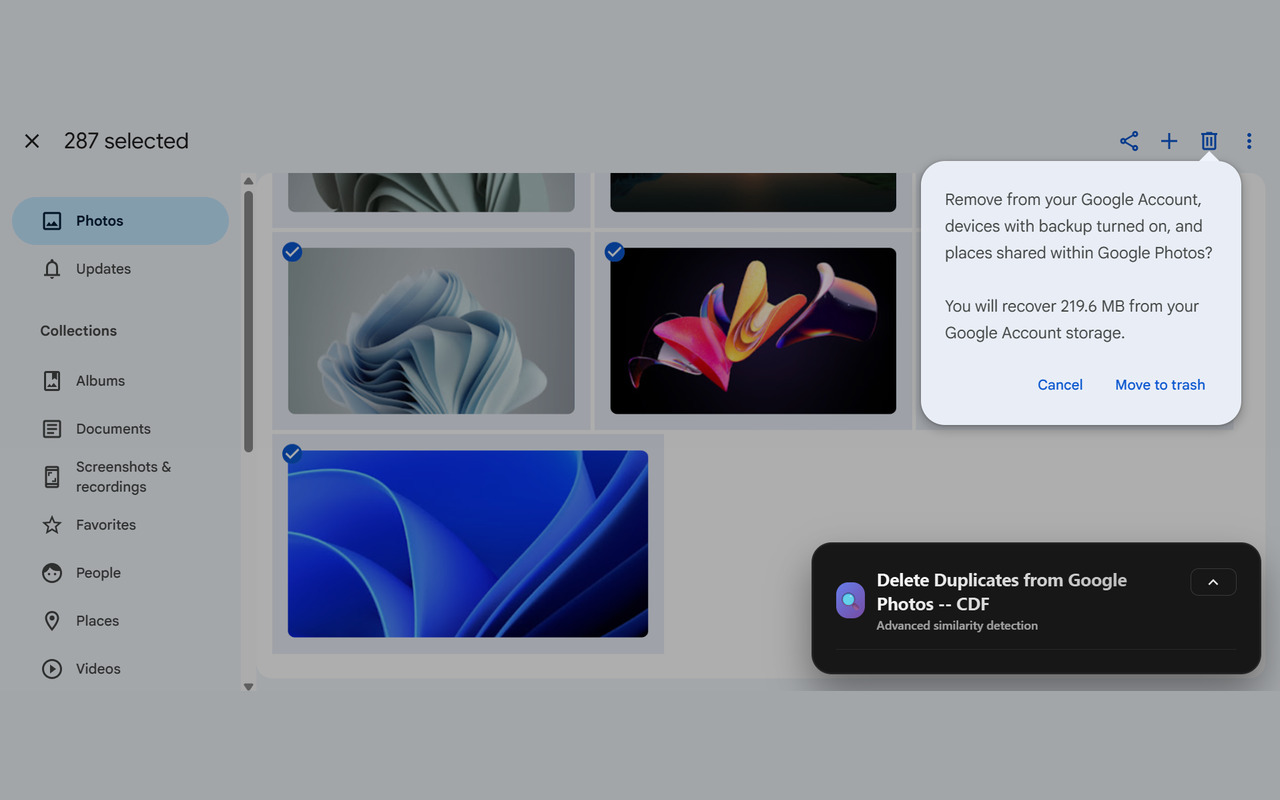Image resolution: width=1280 pixels, height=800 pixels.
Task: Clear selection with the X icon
Action: (32, 141)
